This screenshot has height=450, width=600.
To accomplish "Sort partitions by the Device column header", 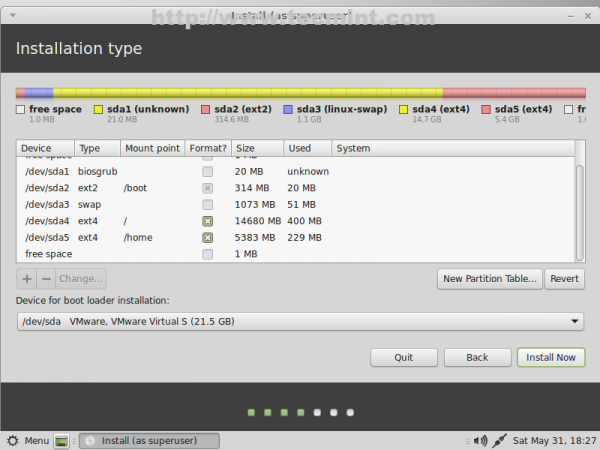I will pos(45,148).
